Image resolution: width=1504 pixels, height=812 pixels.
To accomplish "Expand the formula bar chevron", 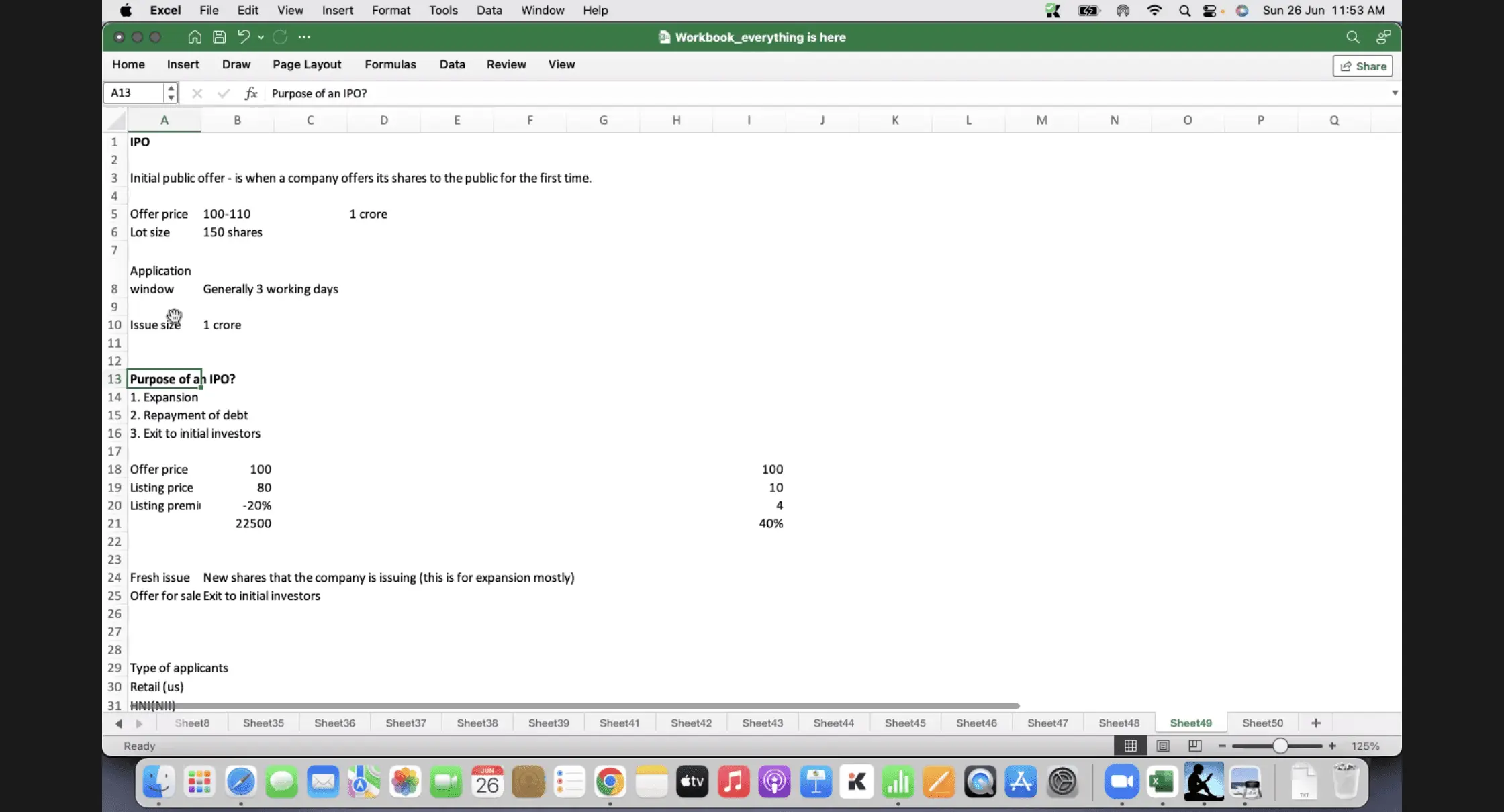I will (x=1395, y=93).
